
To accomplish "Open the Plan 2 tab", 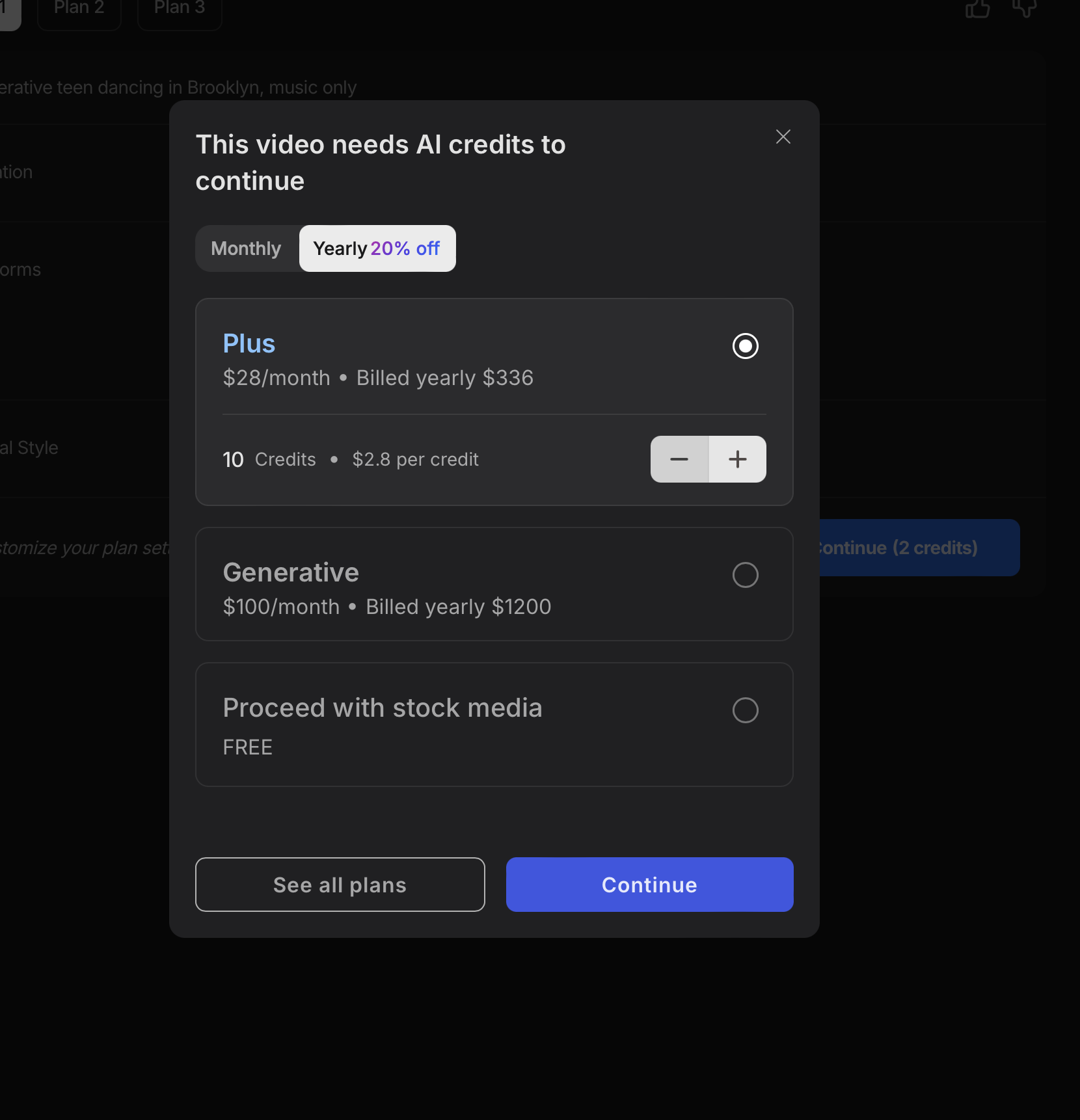I will (x=79, y=9).
